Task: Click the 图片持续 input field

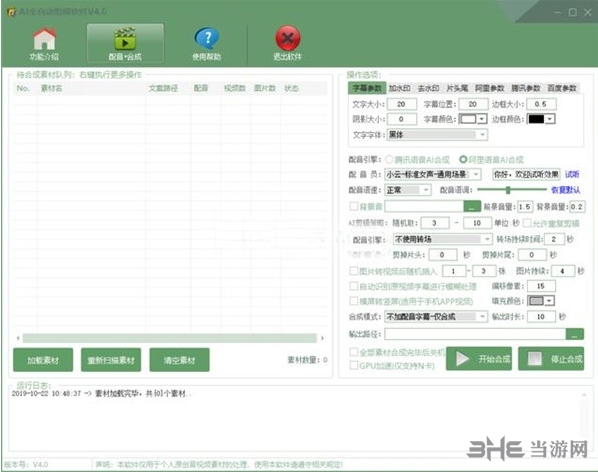Action: 562,271
